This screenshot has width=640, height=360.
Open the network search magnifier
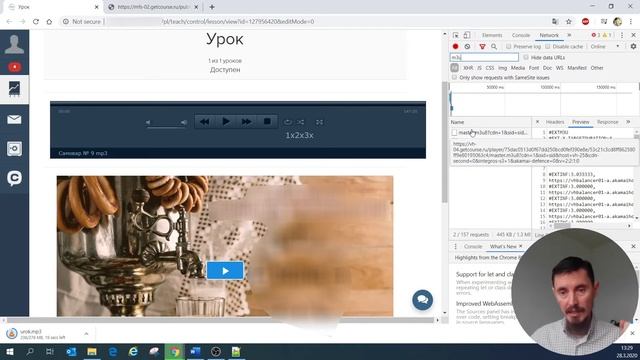click(x=494, y=47)
